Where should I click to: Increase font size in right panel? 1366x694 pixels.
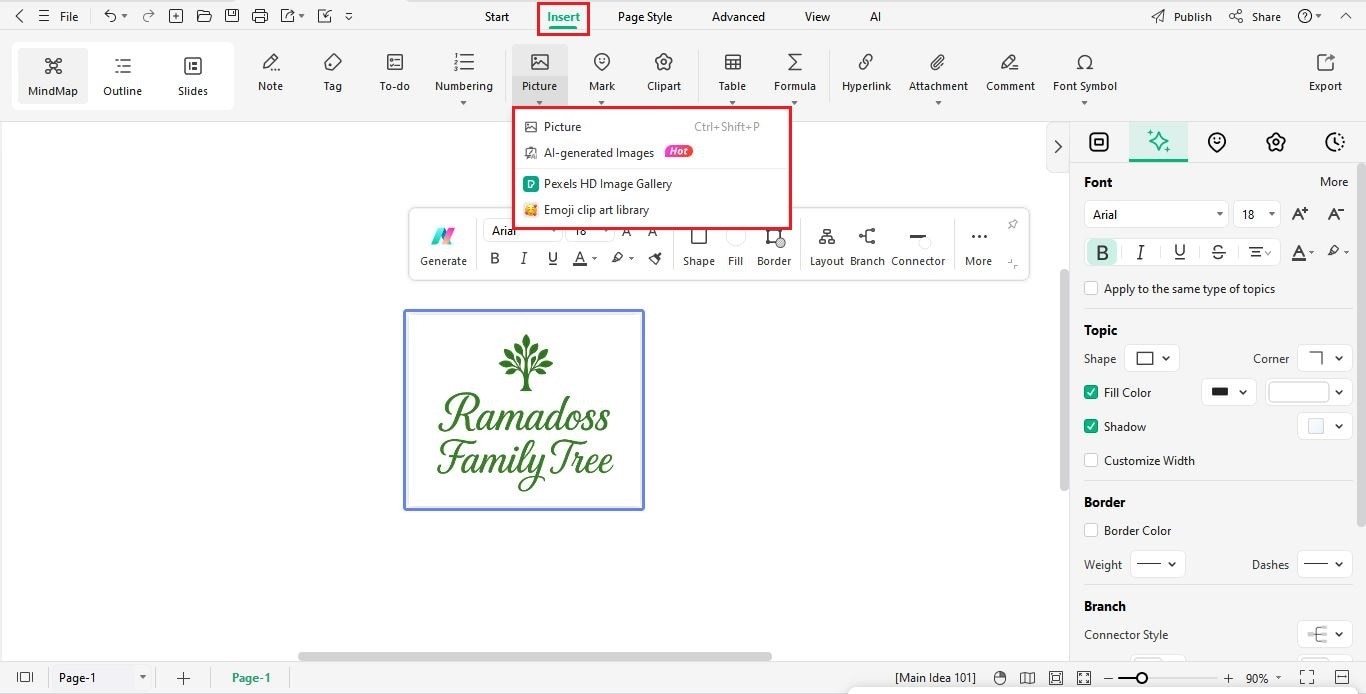[1300, 214]
